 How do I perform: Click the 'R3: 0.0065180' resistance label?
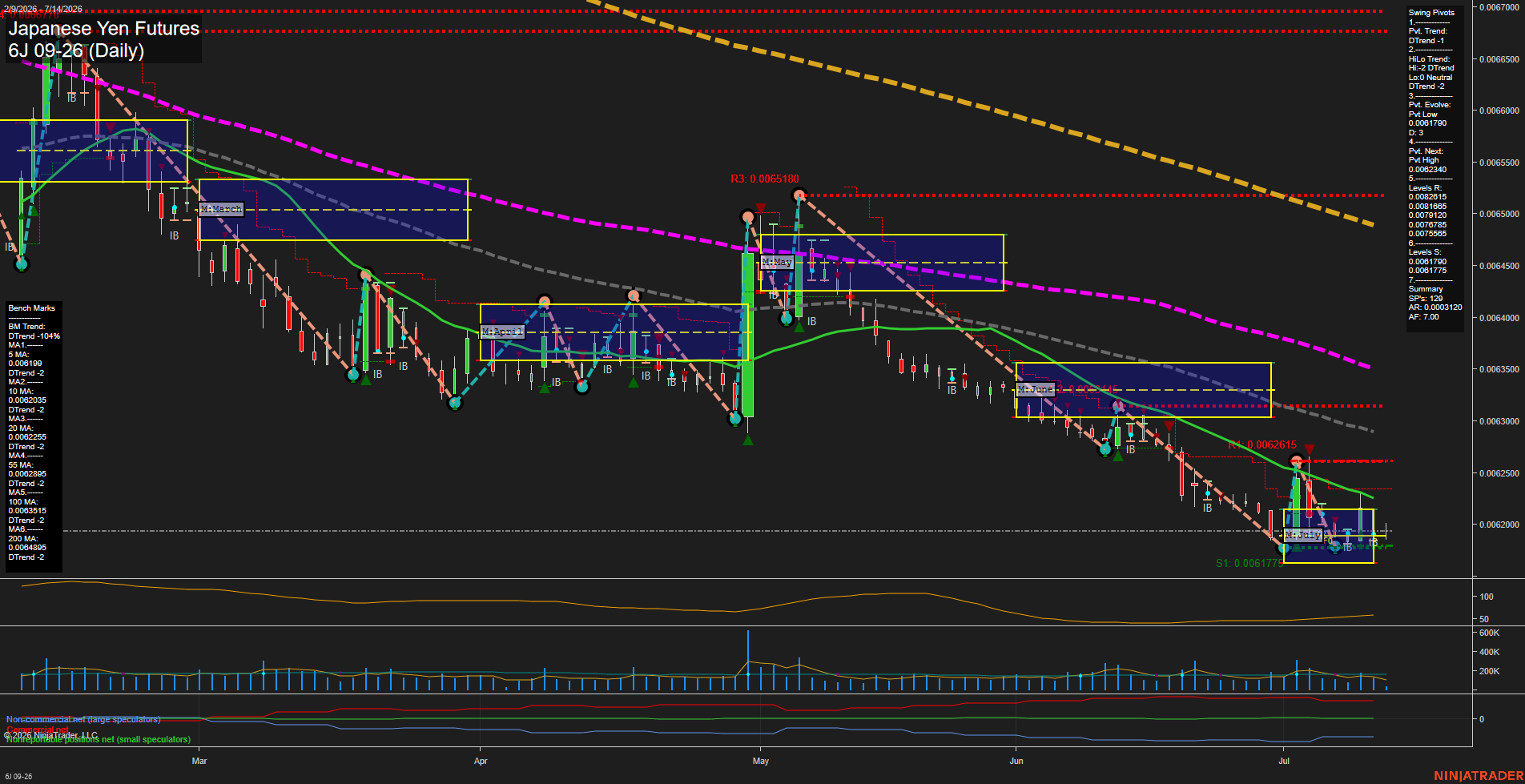click(765, 179)
